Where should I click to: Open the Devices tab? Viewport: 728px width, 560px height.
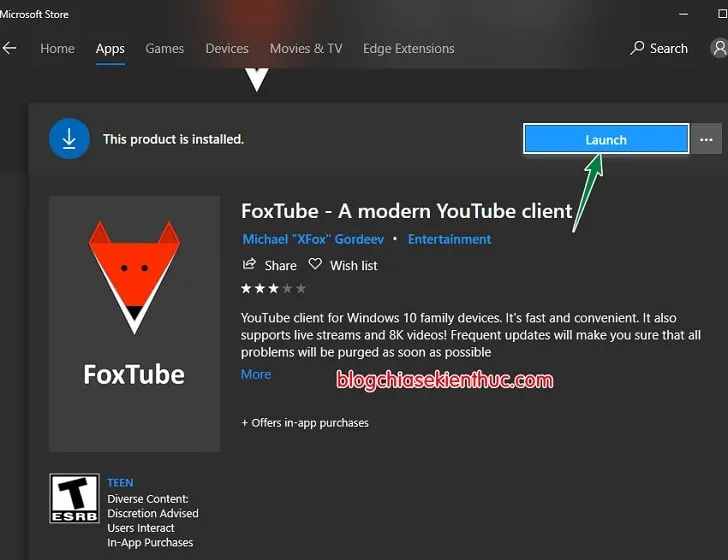pyautogui.click(x=227, y=48)
